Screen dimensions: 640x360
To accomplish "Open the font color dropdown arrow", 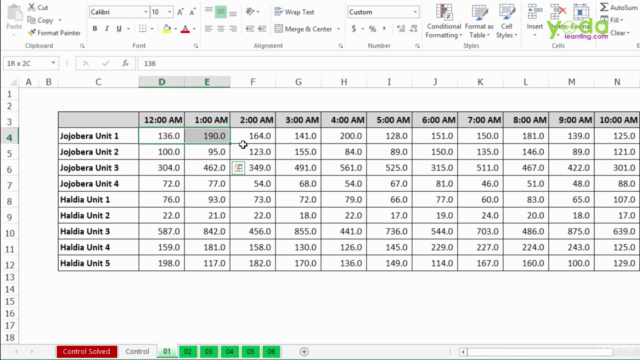I will point(194,29).
